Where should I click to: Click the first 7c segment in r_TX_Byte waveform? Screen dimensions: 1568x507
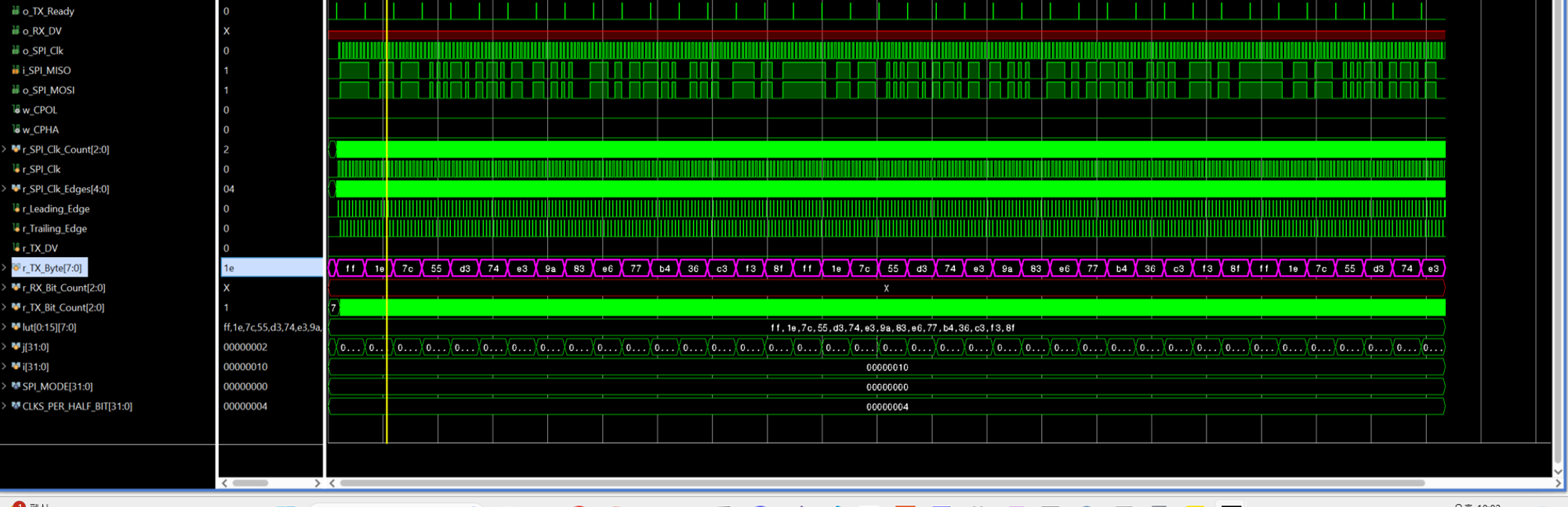click(x=408, y=268)
